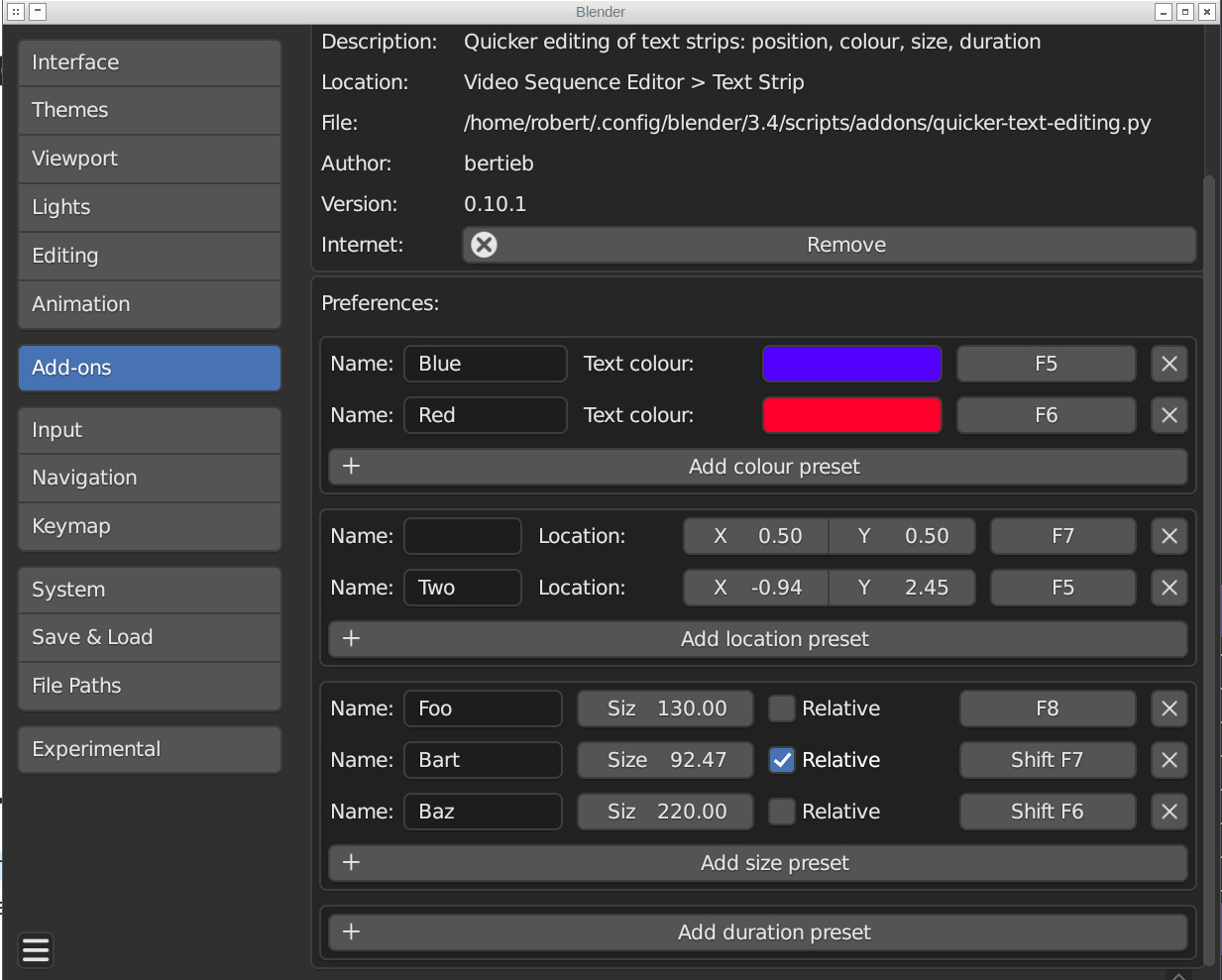Viewport: 1222px width, 980px height.
Task: Click the author name bertieb
Action: pos(499,163)
